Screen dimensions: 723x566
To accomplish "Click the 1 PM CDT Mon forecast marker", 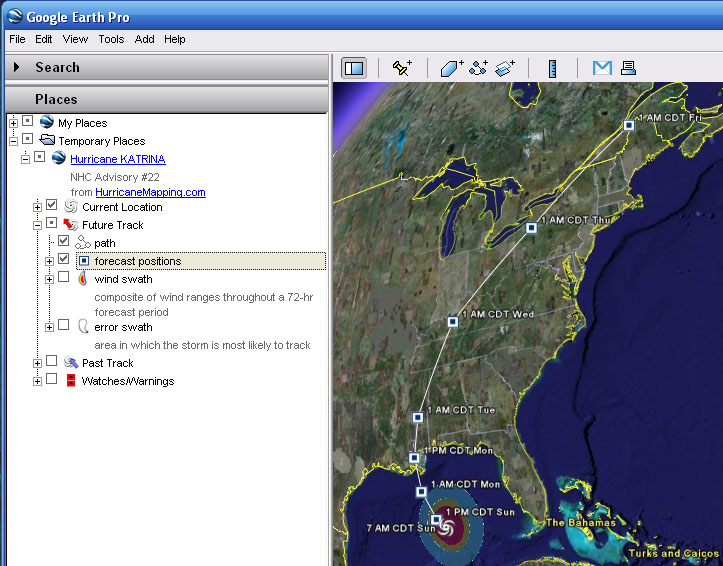I will point(414,458).
